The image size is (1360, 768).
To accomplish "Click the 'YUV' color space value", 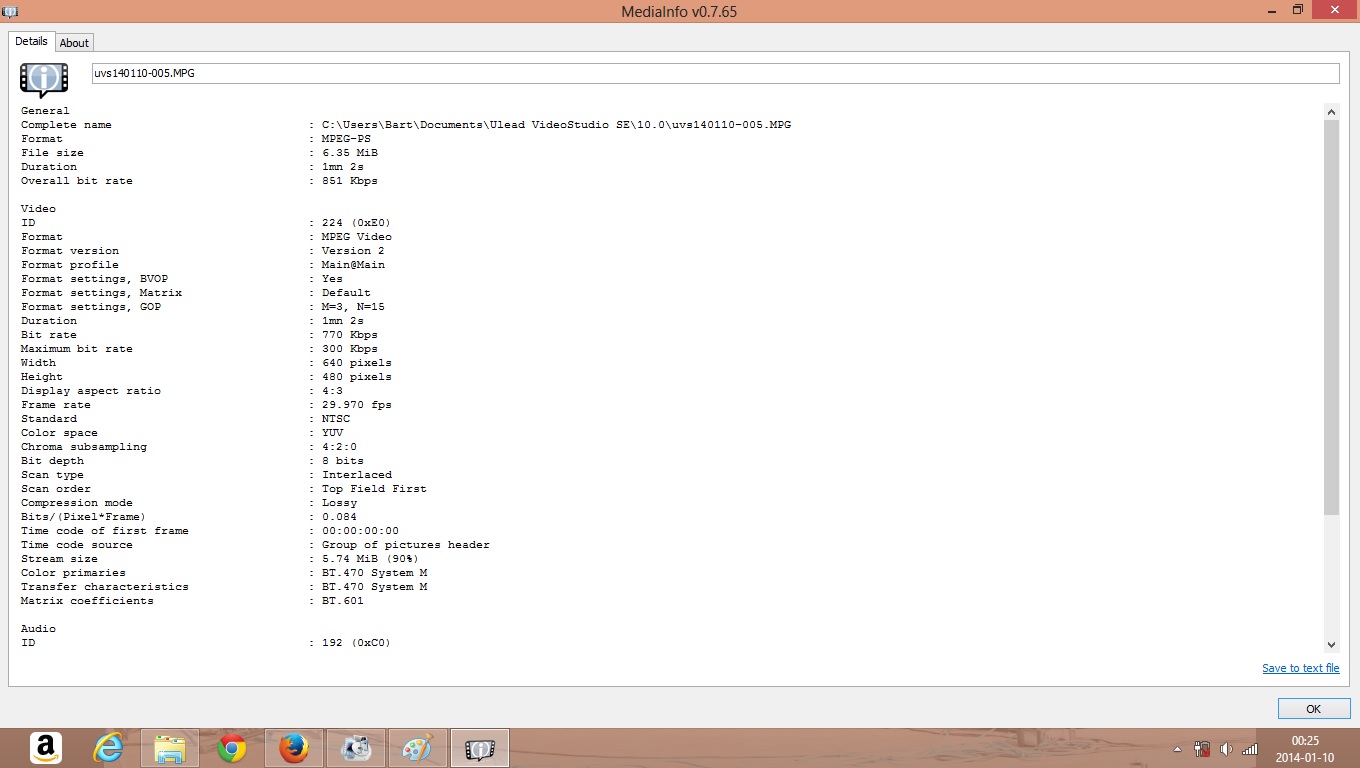I will (x=332, y=433).
